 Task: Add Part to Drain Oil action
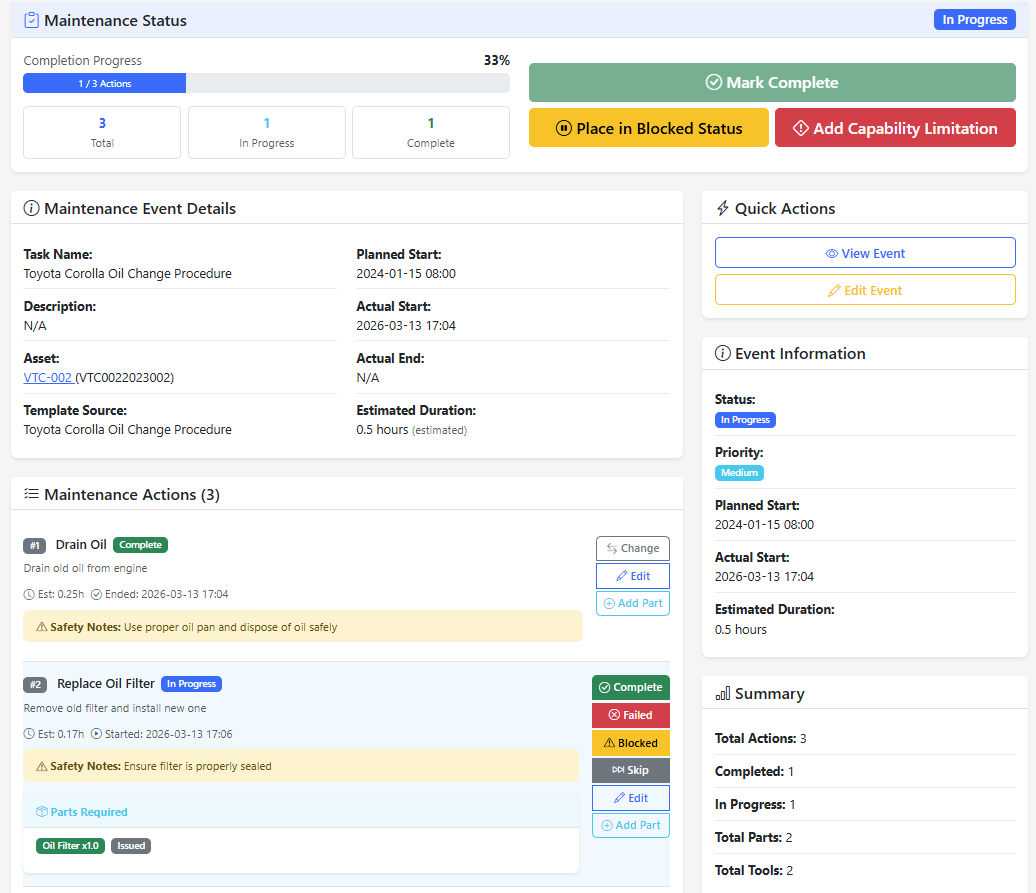coord(632,603)
